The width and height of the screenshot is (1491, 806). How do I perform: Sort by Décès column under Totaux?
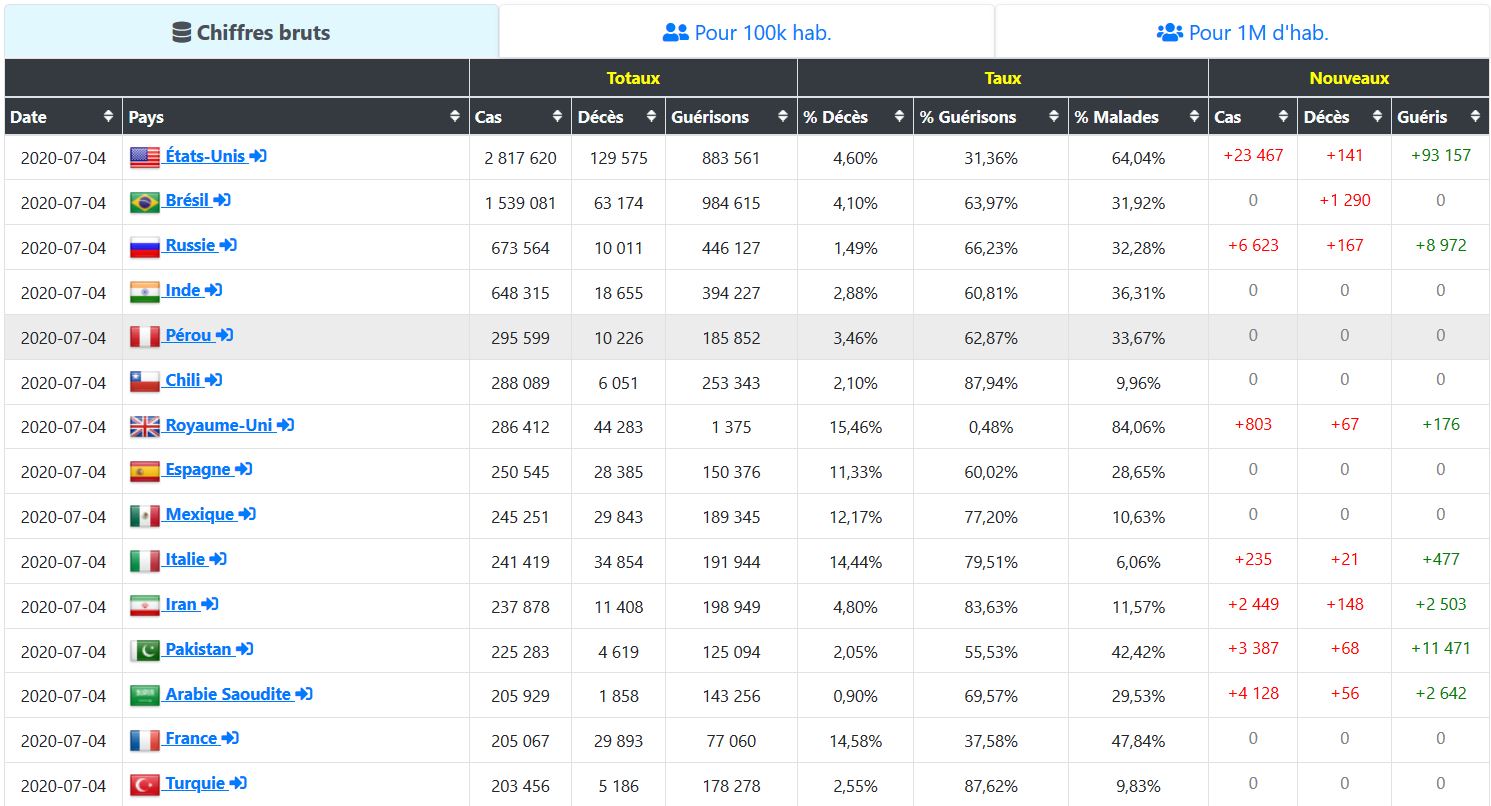pyautogui.click(x=618, y=117)
